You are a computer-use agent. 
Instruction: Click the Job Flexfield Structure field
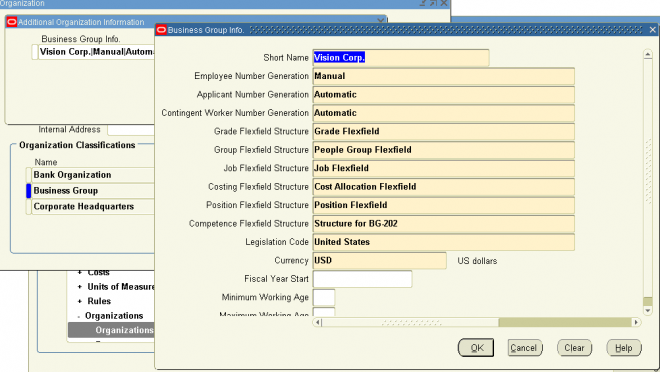tap(444, 168)
